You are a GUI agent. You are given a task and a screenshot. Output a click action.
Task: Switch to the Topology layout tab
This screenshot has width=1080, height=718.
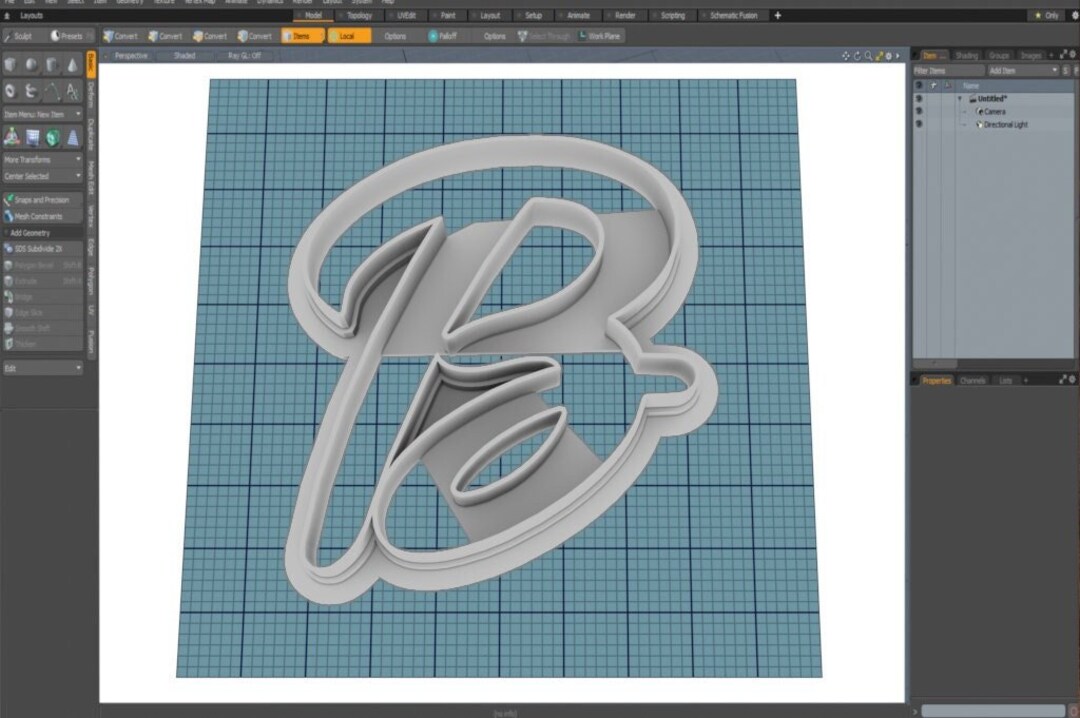[359, 15]
